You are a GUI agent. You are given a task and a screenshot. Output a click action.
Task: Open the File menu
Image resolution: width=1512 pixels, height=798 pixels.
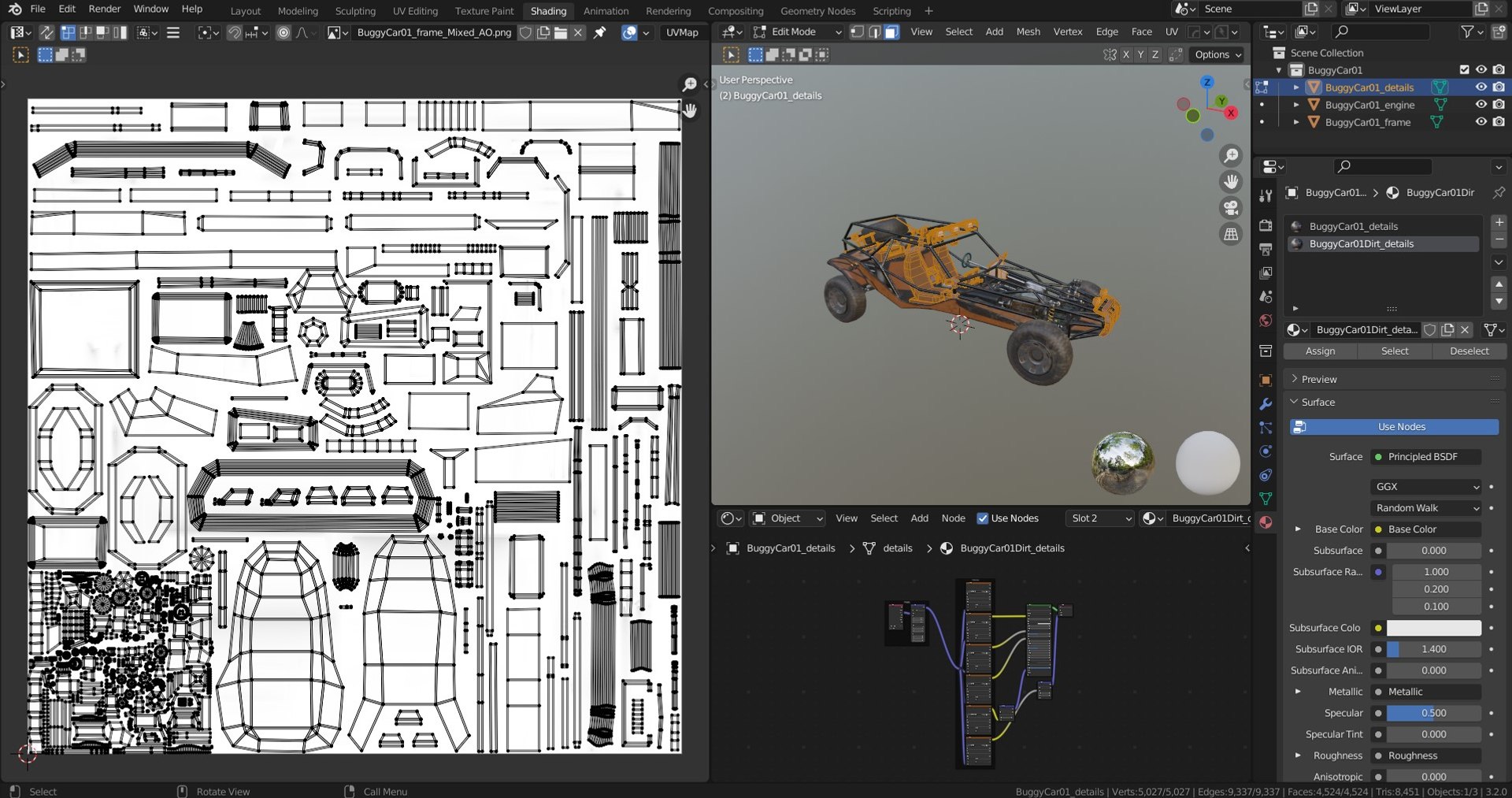click(38, 9)
